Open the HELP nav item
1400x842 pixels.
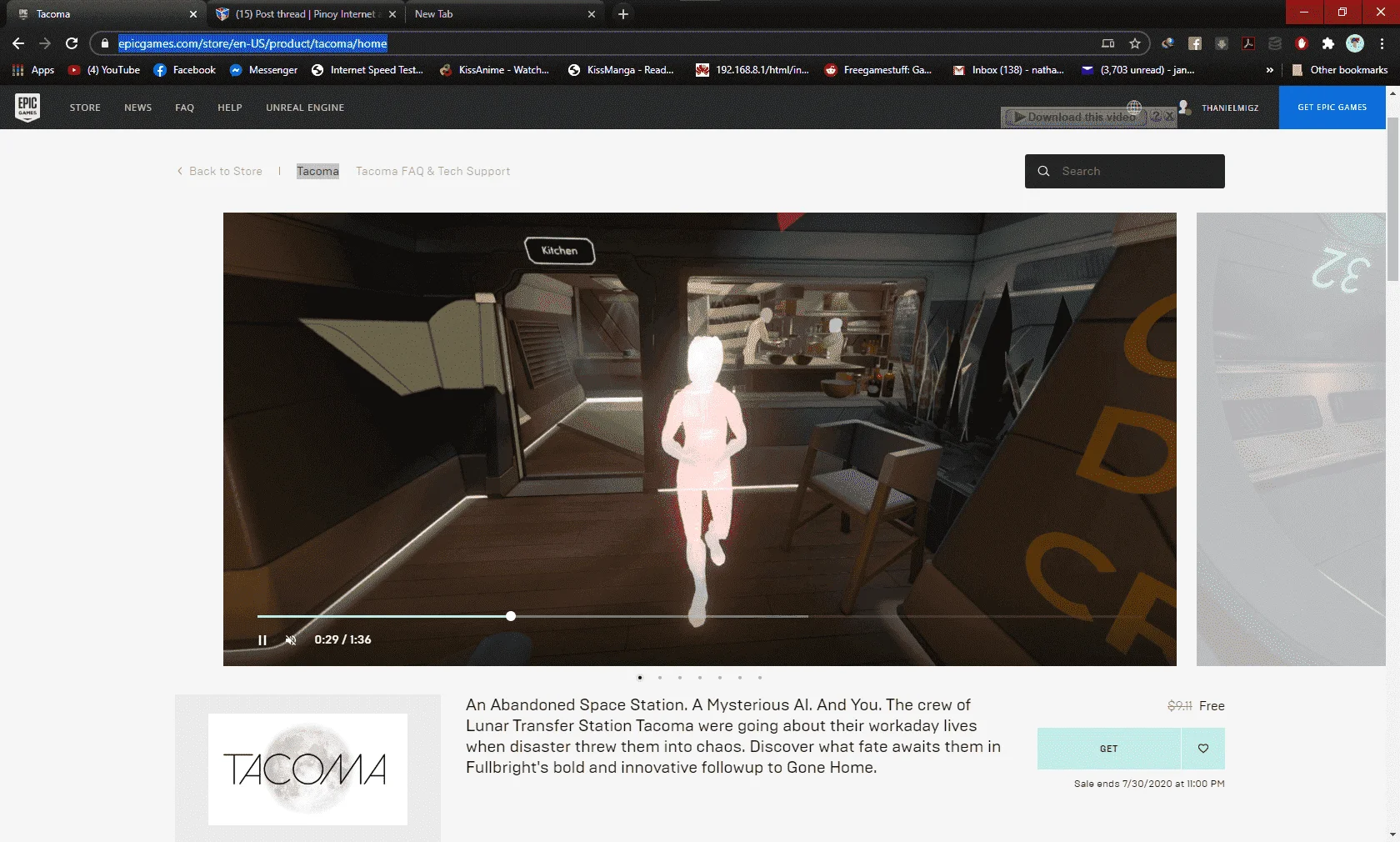[230, 108]
